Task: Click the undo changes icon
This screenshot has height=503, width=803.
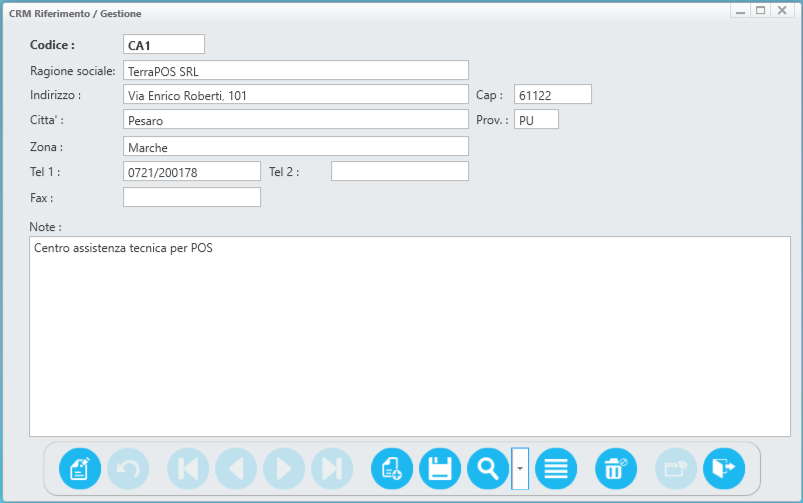Action: point(128,468)
